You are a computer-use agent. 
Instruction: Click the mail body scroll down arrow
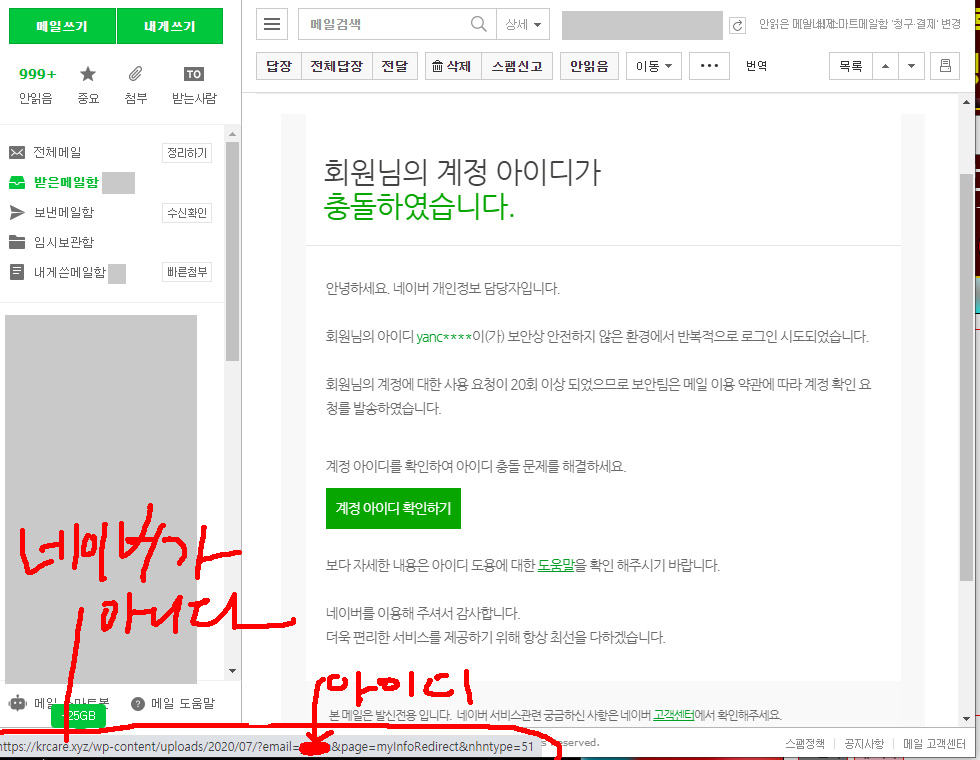click(x=966, y=719)
